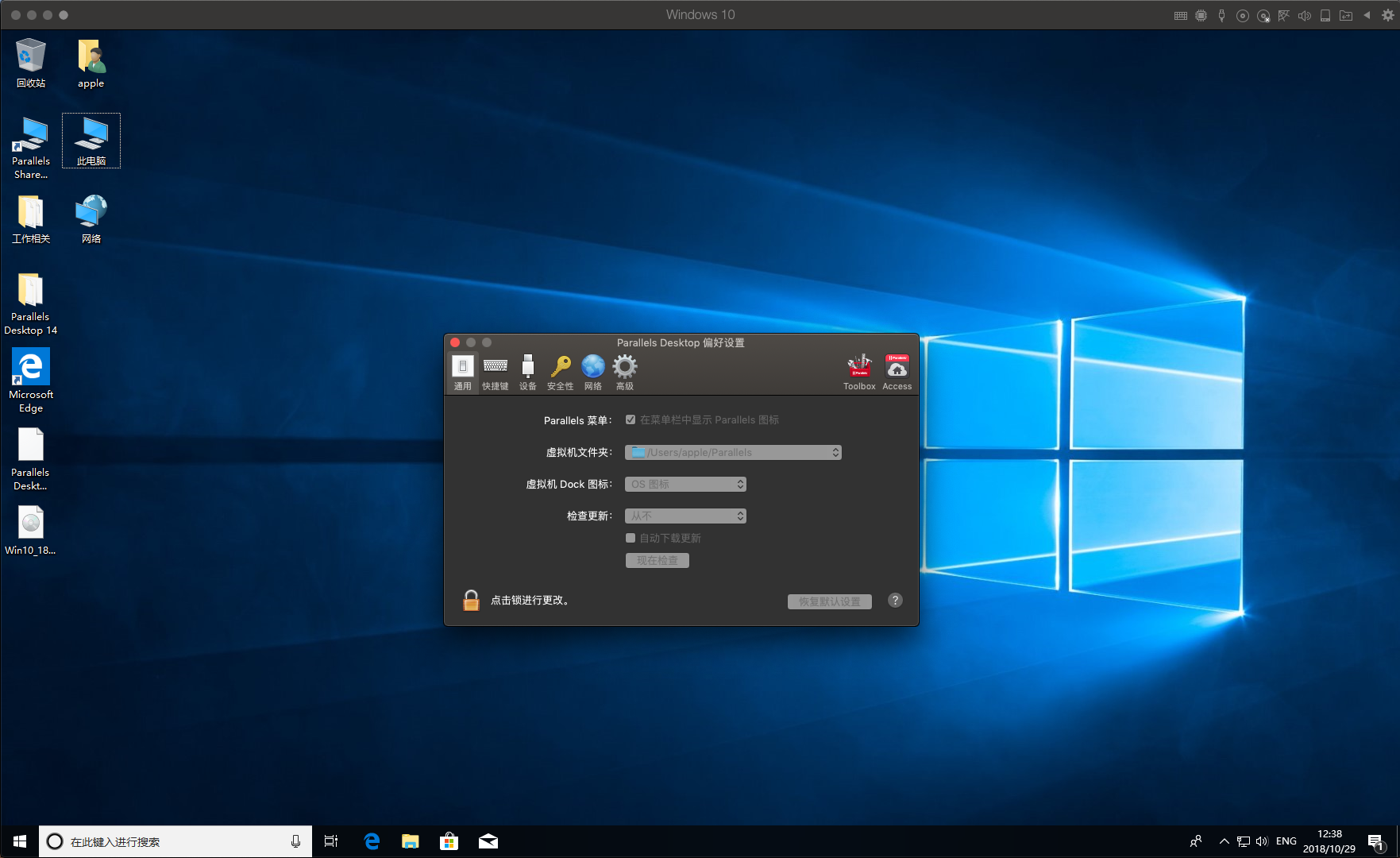Select the Parallels Desktop 14 folder
1400x858 pixels.
click(31, 303)
